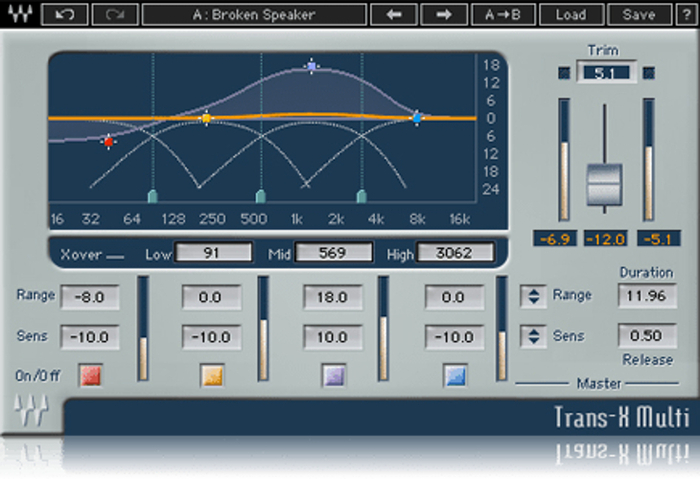Click the left clip indicator beside Trim

tap(564, 73)
